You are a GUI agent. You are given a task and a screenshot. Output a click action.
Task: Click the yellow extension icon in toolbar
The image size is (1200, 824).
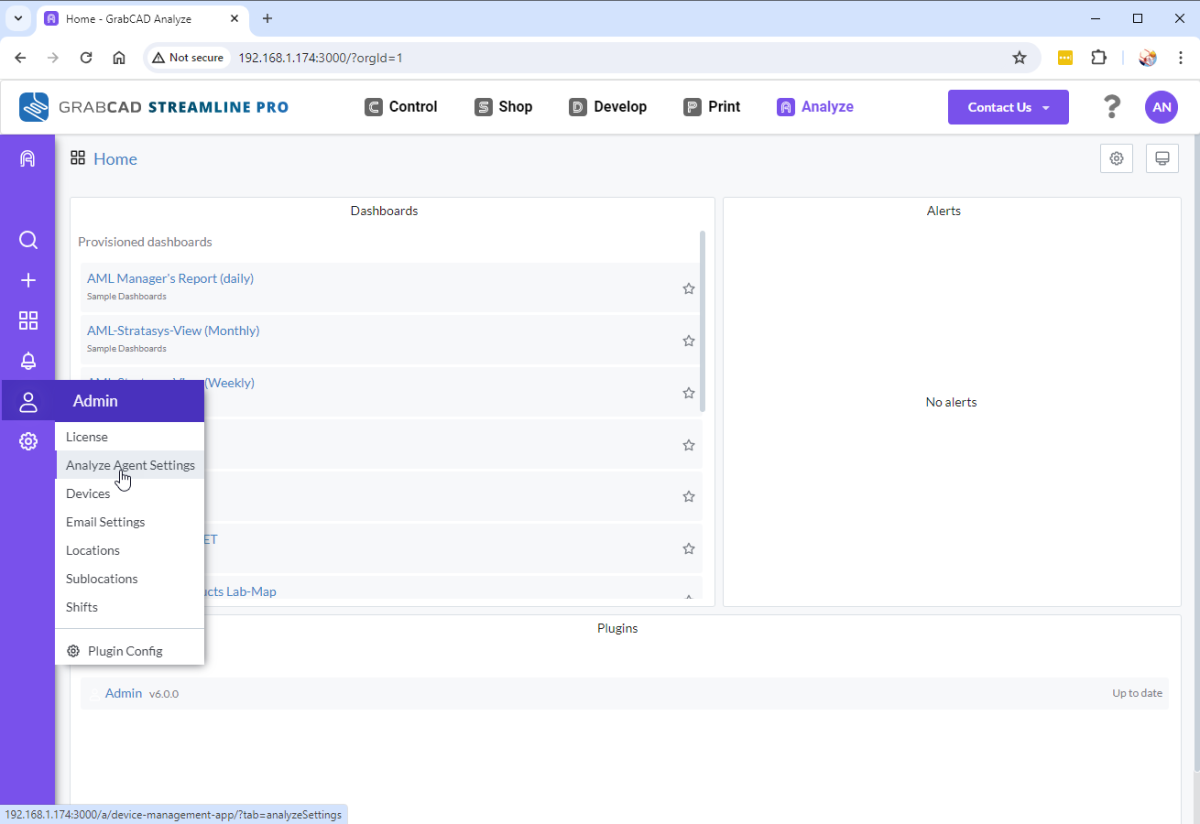(1065, 58)
